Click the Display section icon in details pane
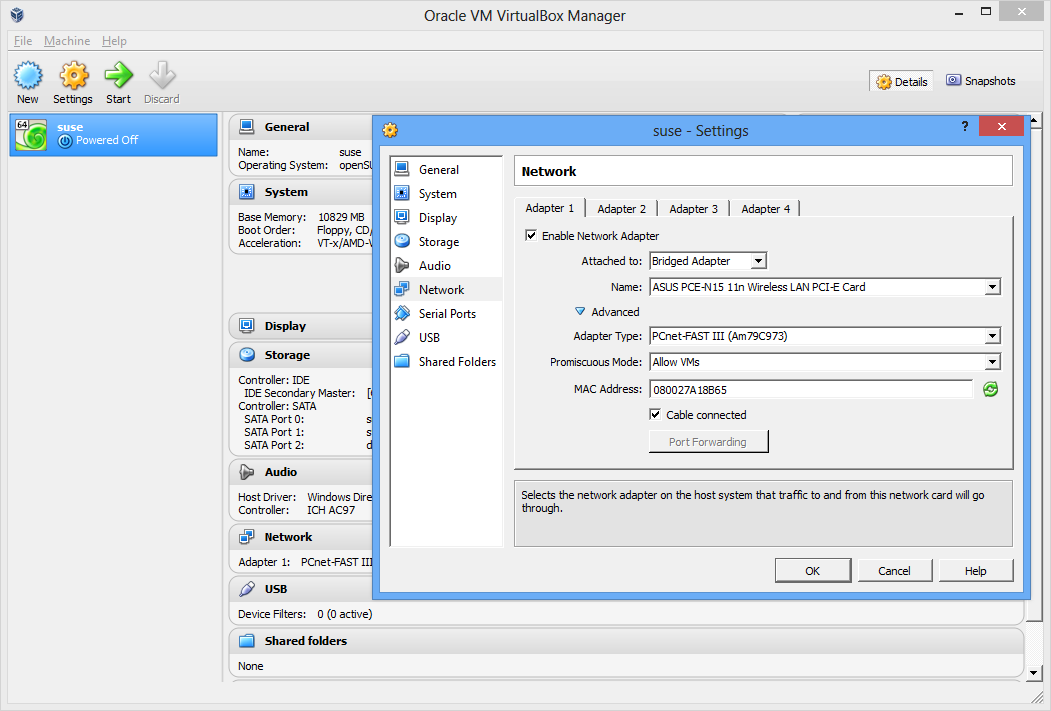The image size is (1051, 711). (x=247, y=326)
